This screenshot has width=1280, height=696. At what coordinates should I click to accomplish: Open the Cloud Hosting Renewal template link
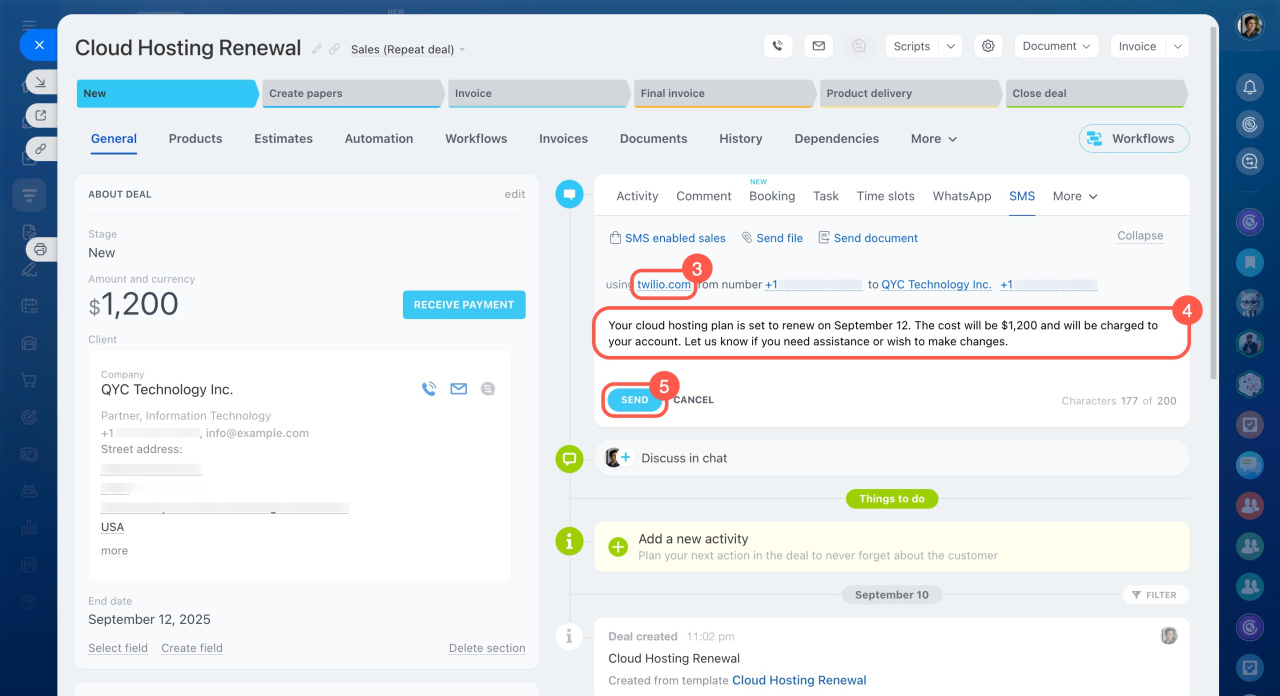point(799,680)
